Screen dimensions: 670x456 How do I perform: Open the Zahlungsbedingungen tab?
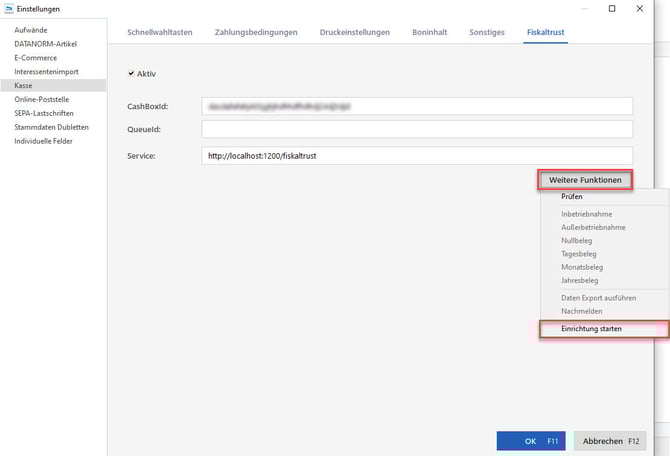(256, 32)
